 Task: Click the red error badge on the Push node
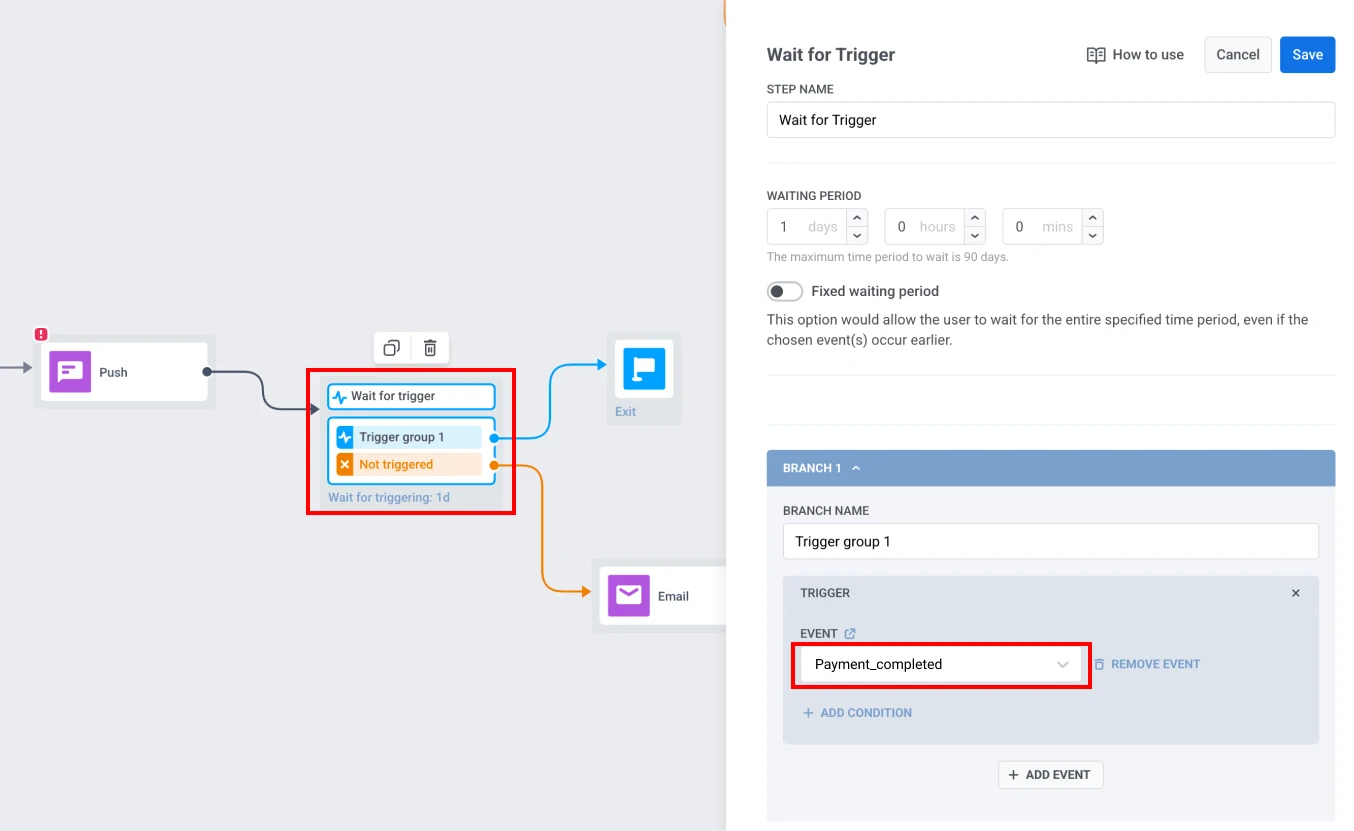(x=41, y=334)
